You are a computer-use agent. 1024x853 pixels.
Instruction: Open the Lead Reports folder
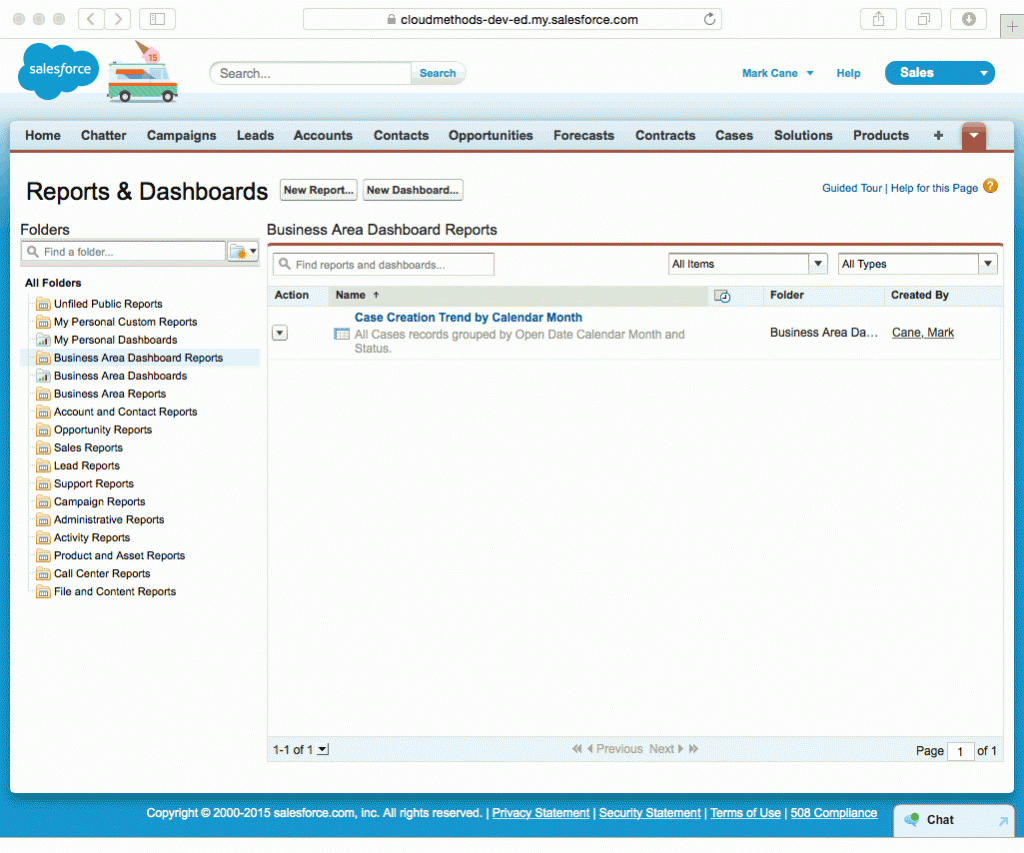point(87,466)
